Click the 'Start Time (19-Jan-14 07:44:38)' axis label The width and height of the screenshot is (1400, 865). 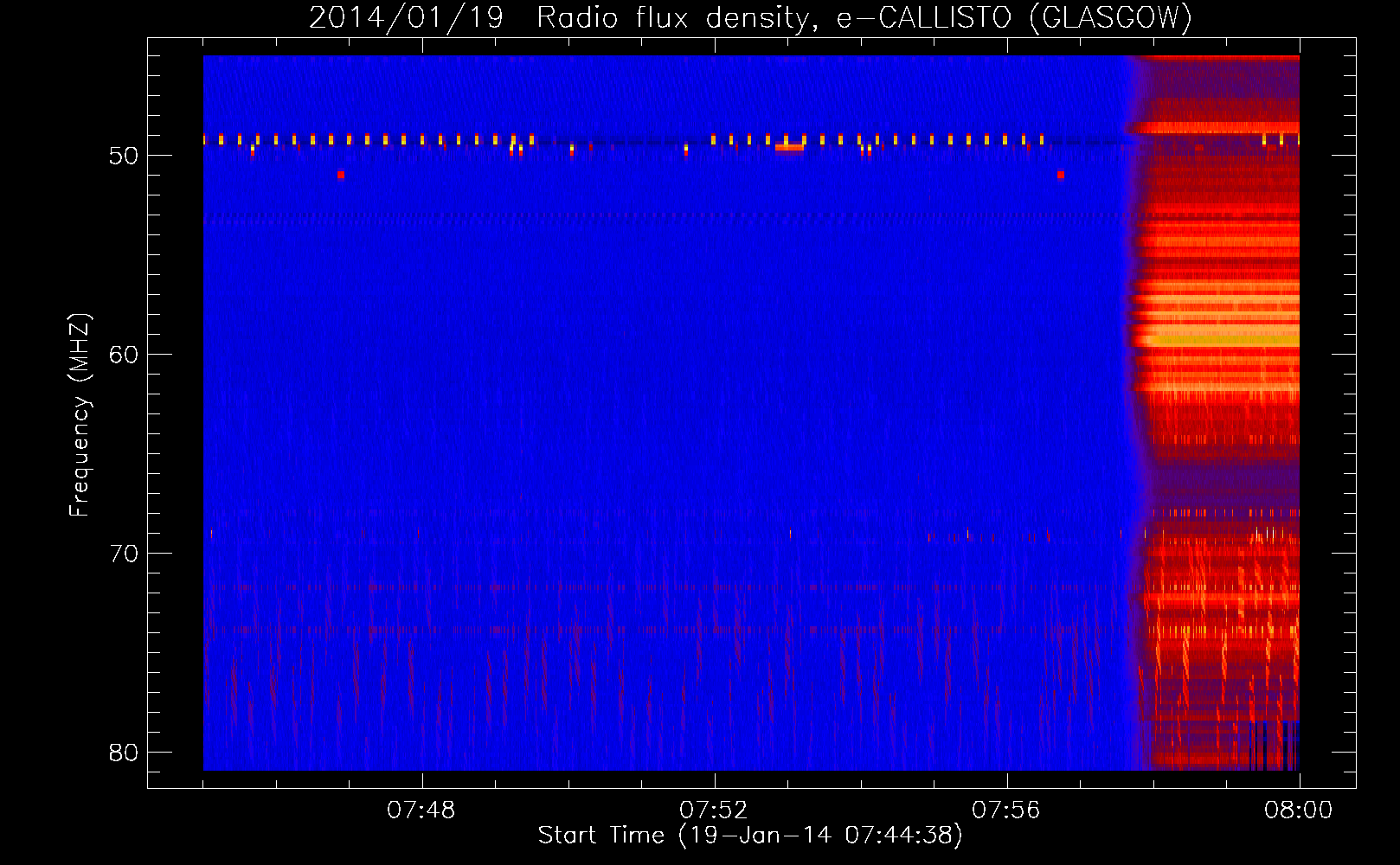[749, 836]
